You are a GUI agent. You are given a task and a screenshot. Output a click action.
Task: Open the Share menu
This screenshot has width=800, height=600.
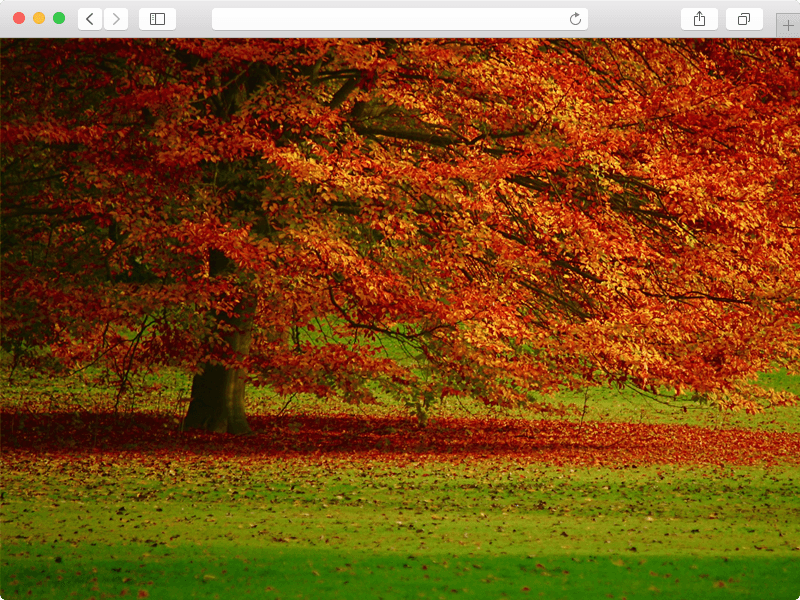coord(699,19)
